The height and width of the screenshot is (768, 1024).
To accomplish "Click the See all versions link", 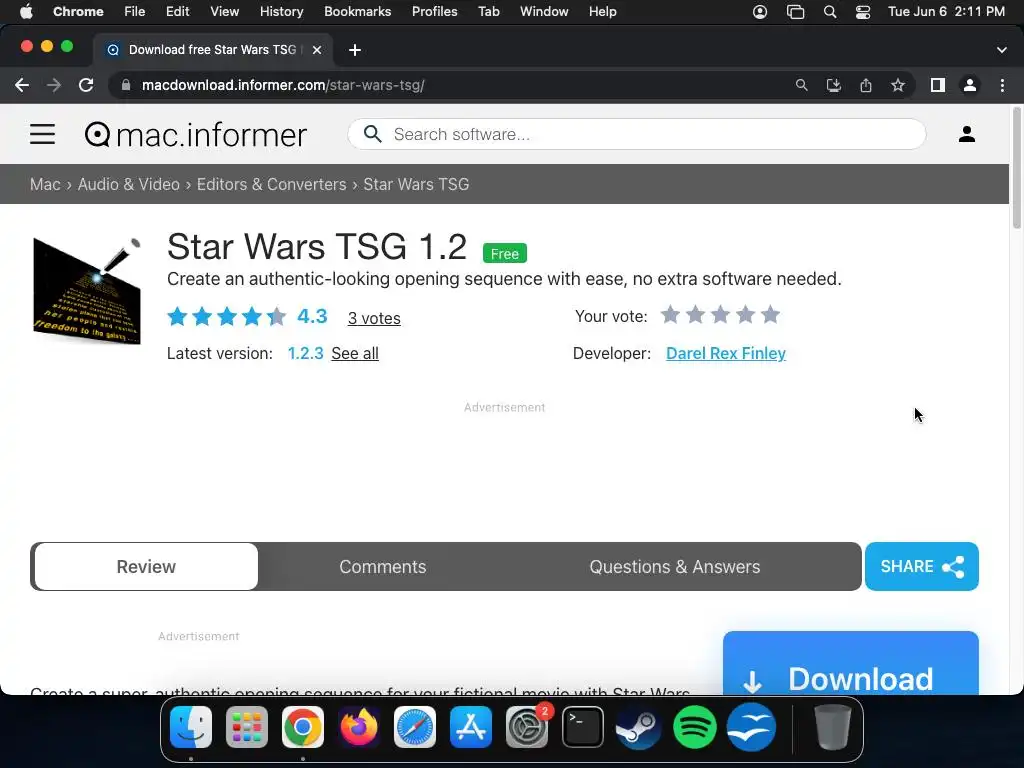I will pyautogui.click(x=355, y=354).
